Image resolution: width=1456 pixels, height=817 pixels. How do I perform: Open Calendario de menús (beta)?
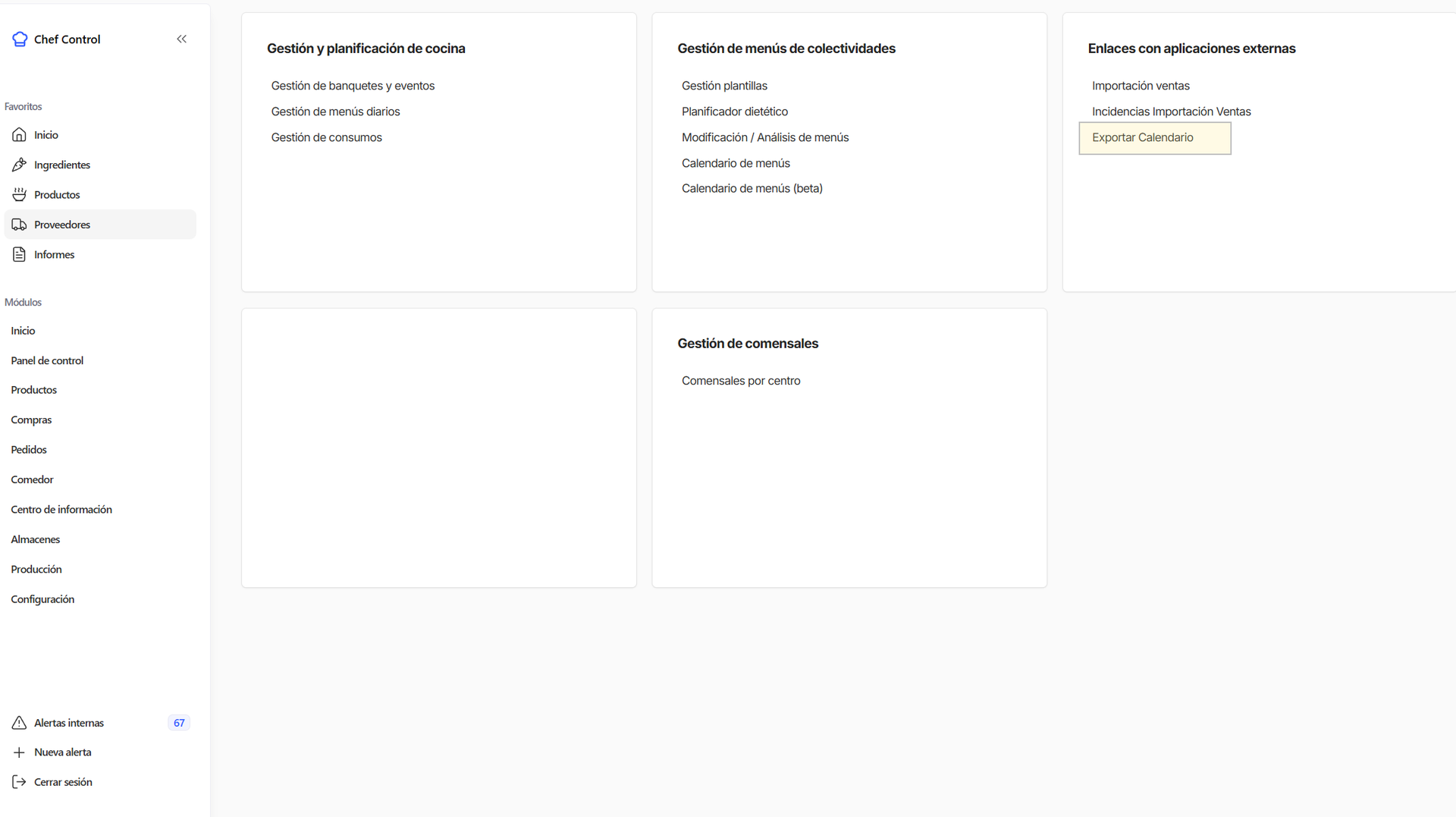752,188
